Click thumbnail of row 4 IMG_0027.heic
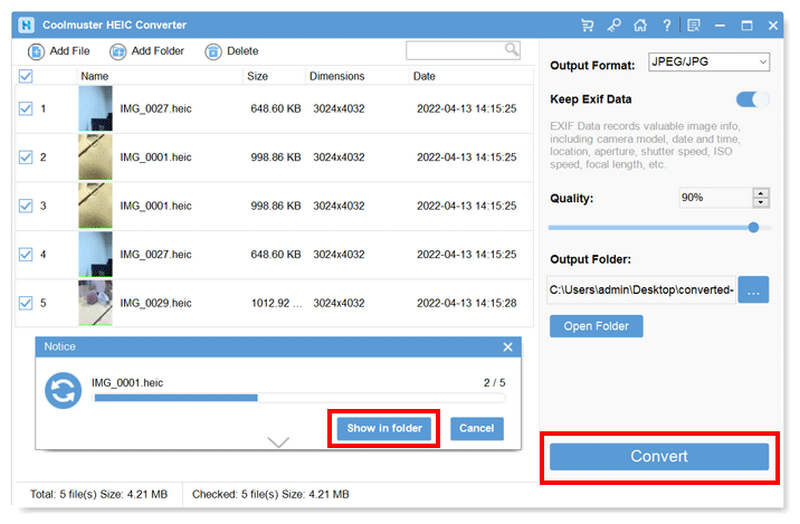The image size is (800, 524). click(x=95, y=254)
